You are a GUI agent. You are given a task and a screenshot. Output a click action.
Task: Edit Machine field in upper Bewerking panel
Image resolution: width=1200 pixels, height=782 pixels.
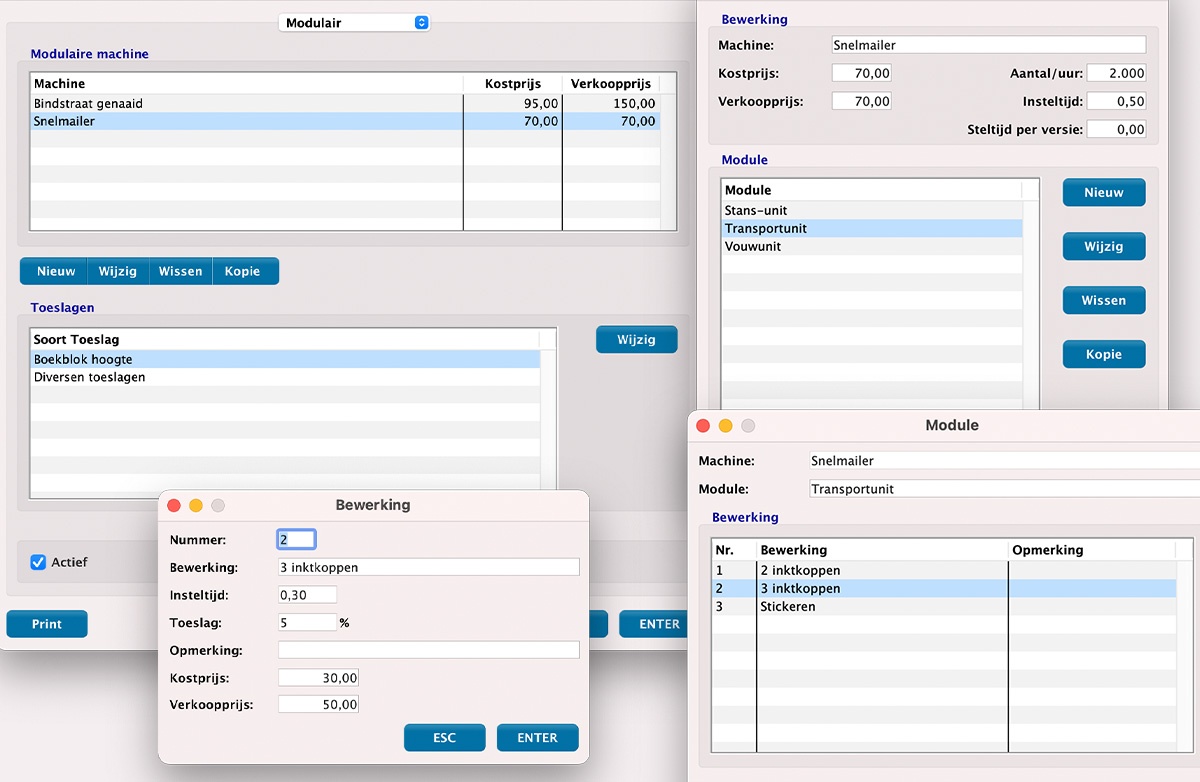pyautogui.click(x=988, y=45)
